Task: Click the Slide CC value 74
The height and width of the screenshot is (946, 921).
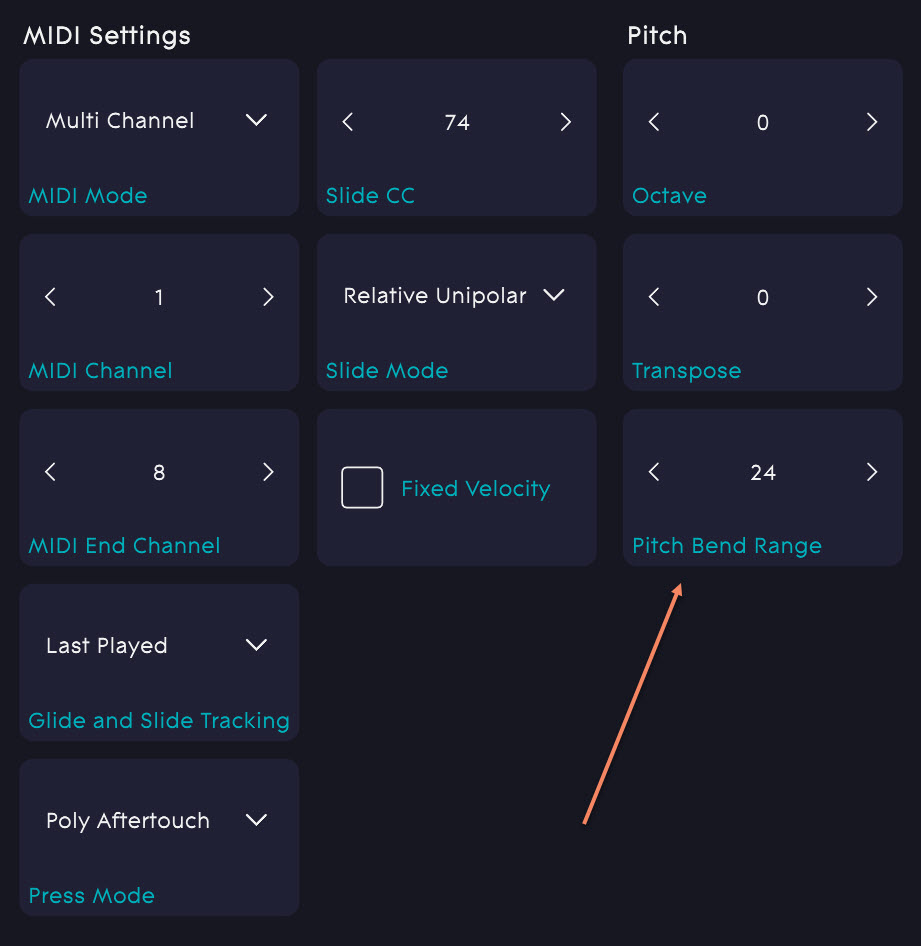Action: point(457,122)
